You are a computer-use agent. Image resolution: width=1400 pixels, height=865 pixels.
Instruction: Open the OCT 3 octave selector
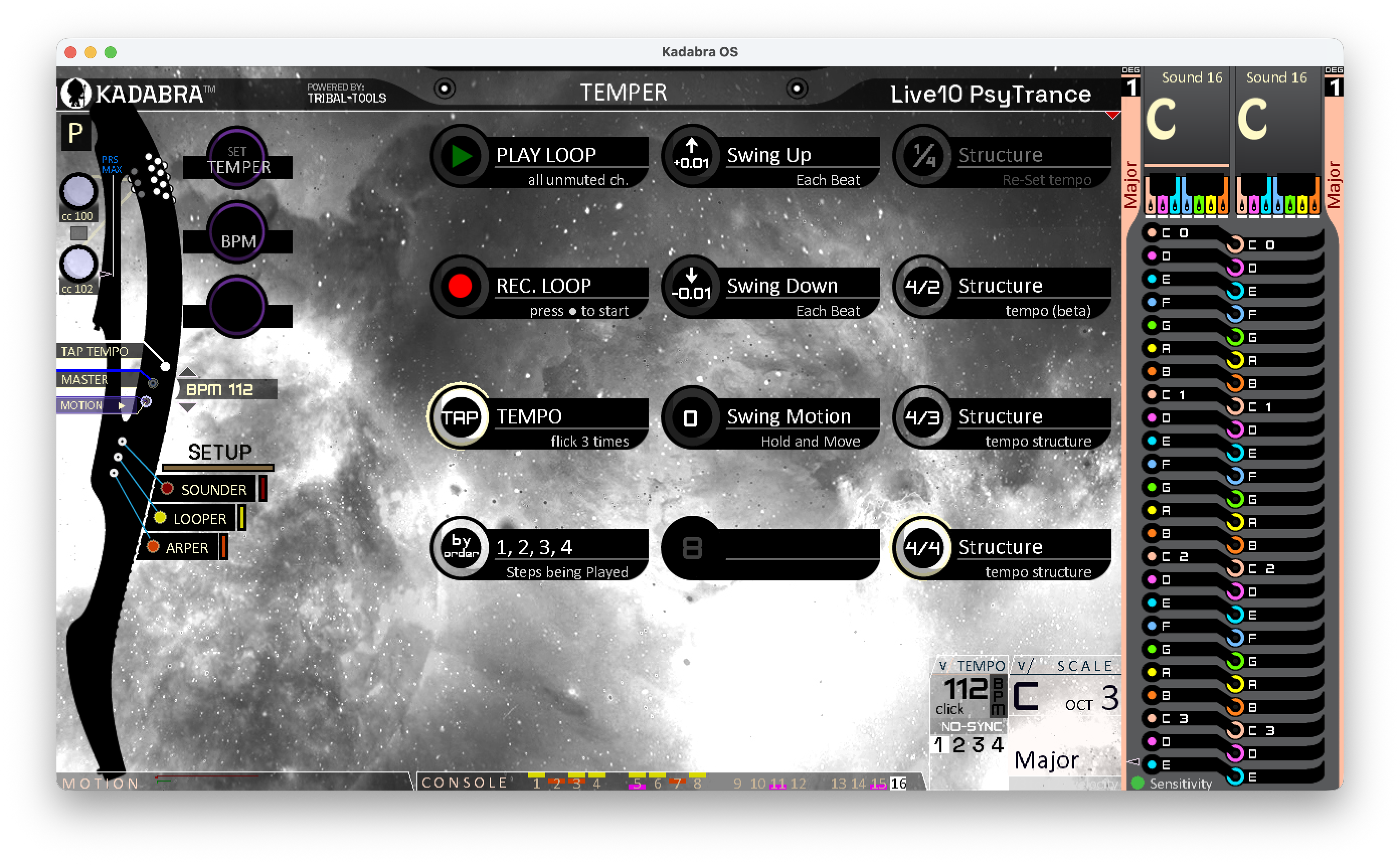click(x=1092, y=699)
